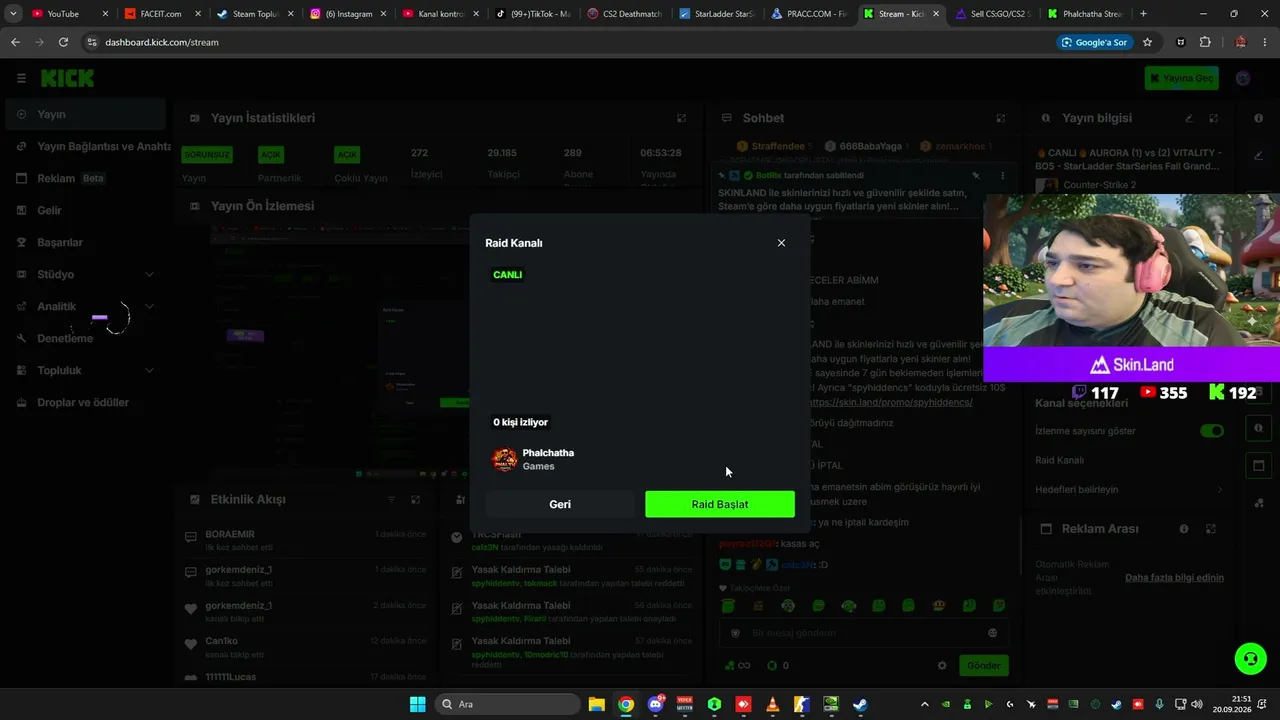Expand the Reklam Arası panel fullscreen

click(x=1211, y=529)
